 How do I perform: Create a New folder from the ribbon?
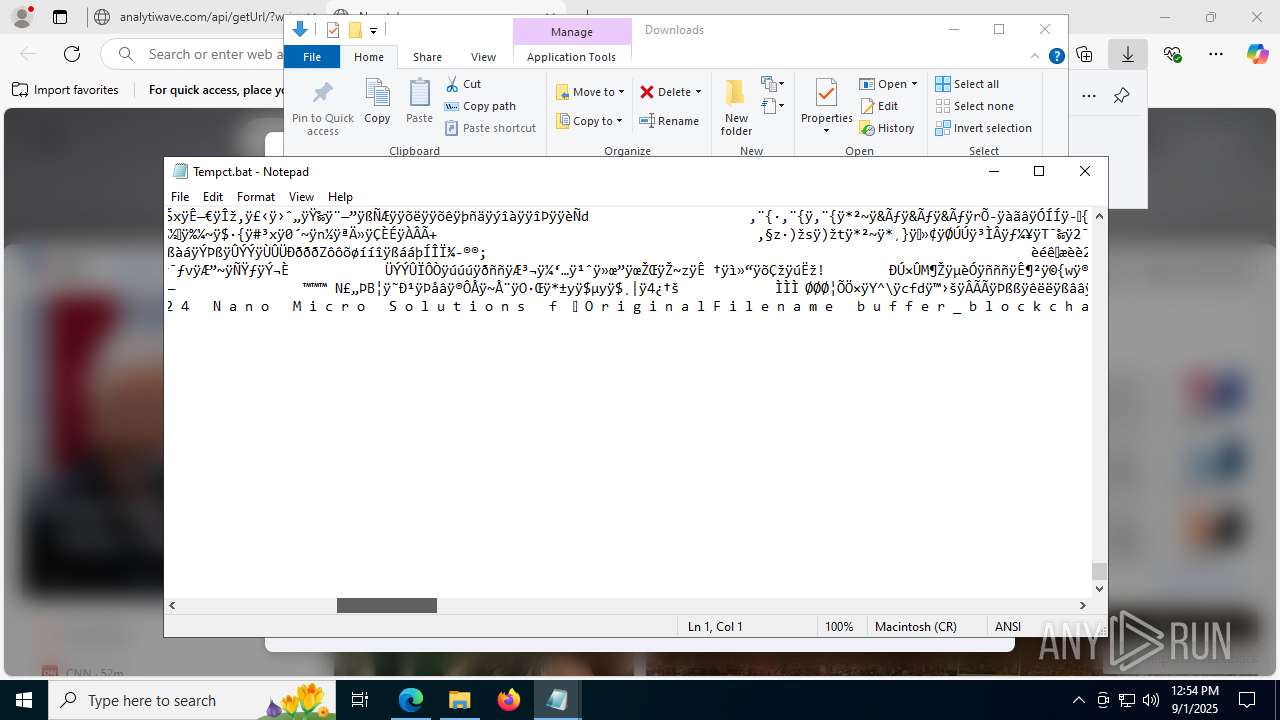pos(736,107)
